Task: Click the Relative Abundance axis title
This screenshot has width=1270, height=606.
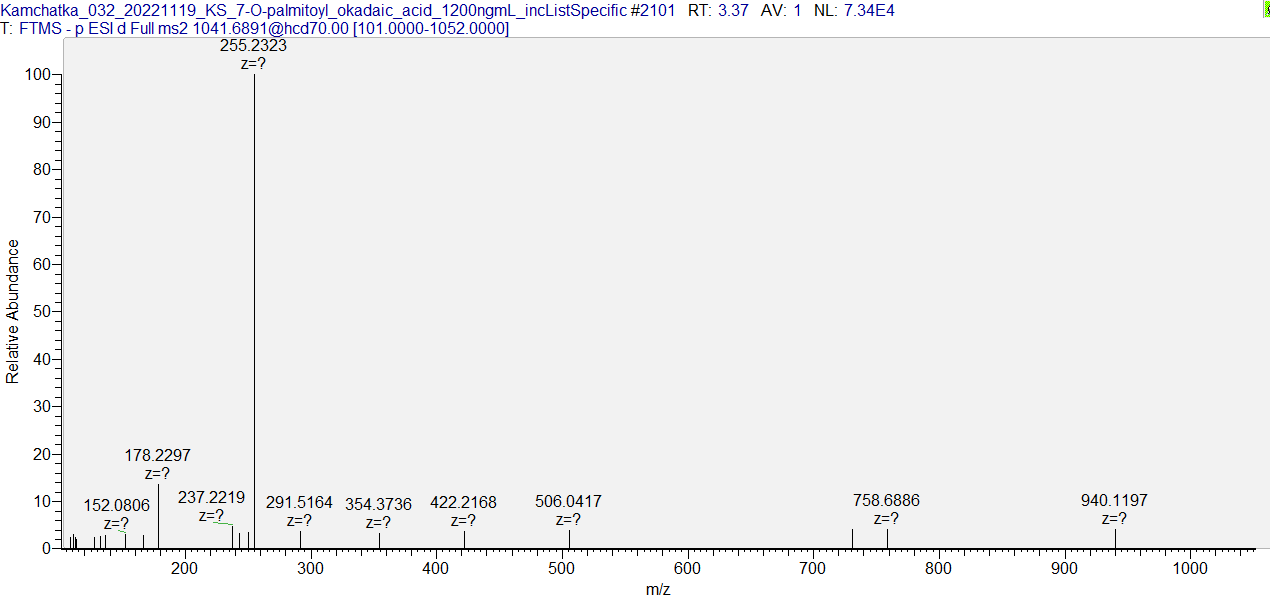Action: coord(13,311)
